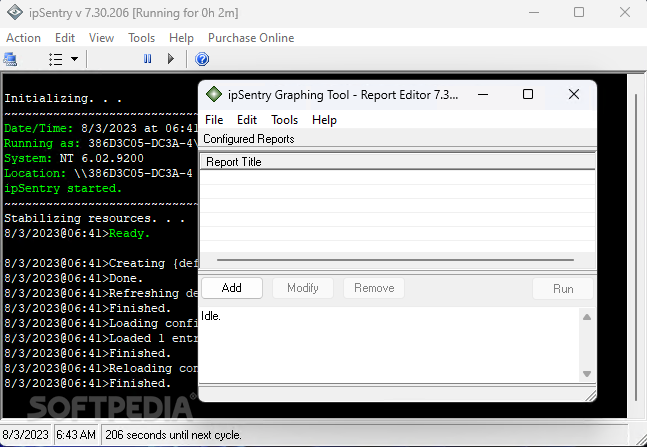Open Edit menu in Report Editor

[247, 120]
